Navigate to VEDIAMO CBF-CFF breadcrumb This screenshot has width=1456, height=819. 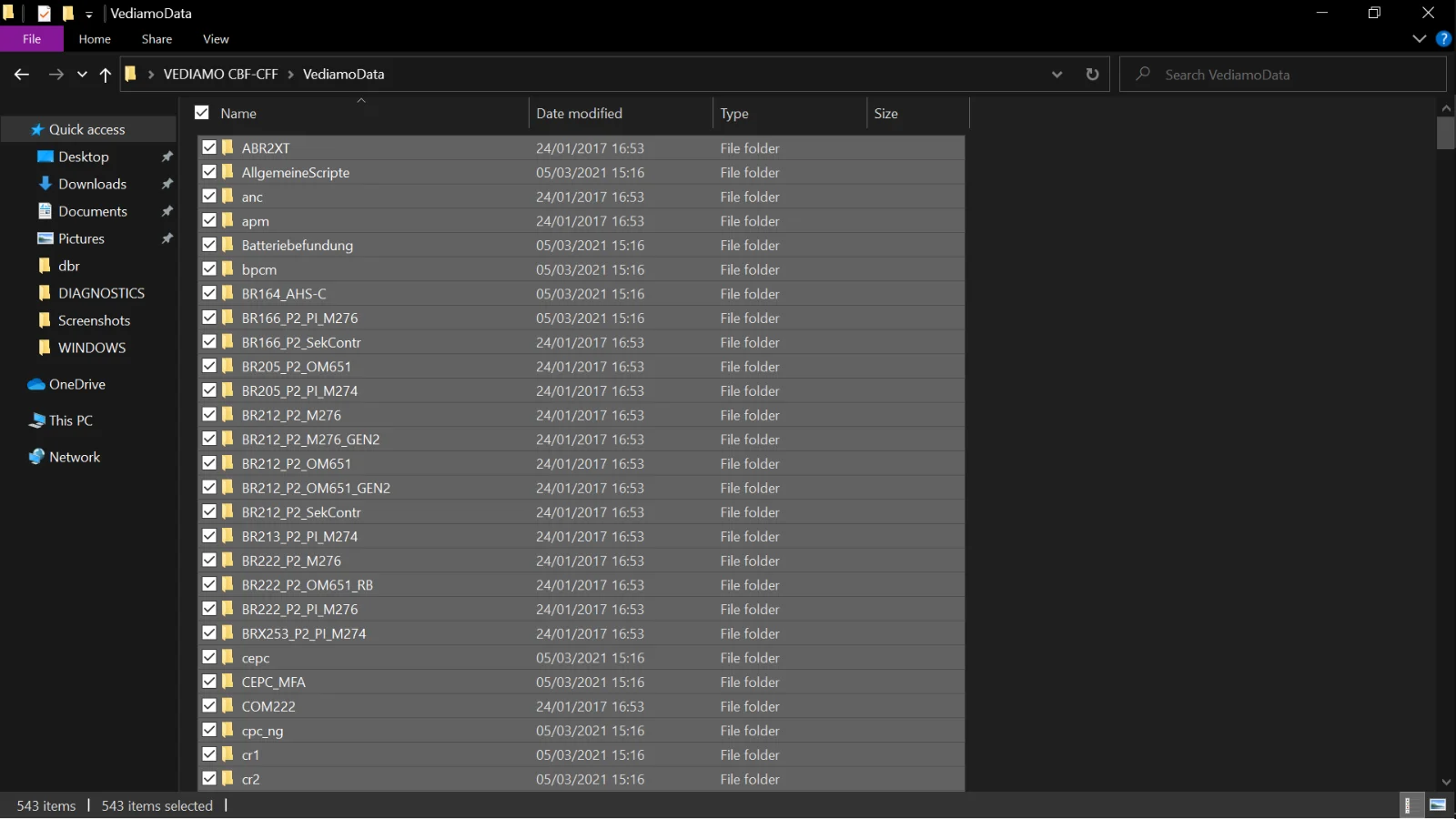point(220,75)
